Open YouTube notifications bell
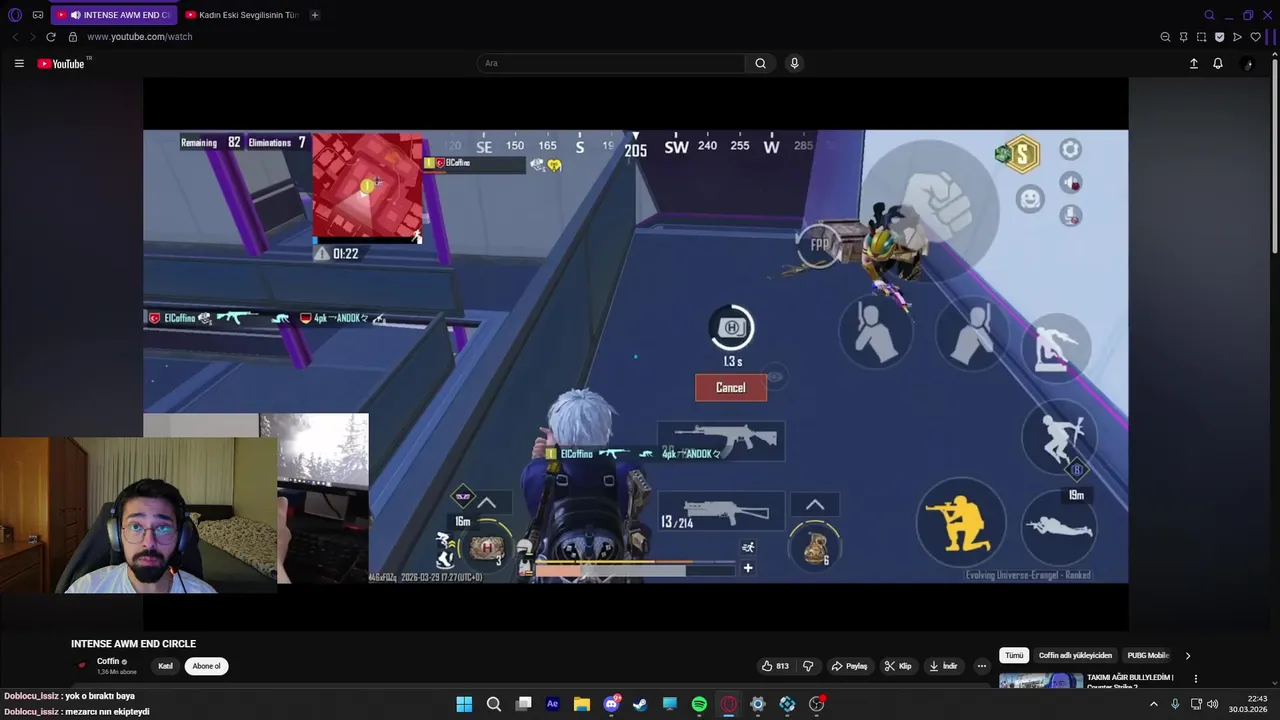This screenshot has height=720, width=1280. pyautogui.click(x=1218, y=63)
